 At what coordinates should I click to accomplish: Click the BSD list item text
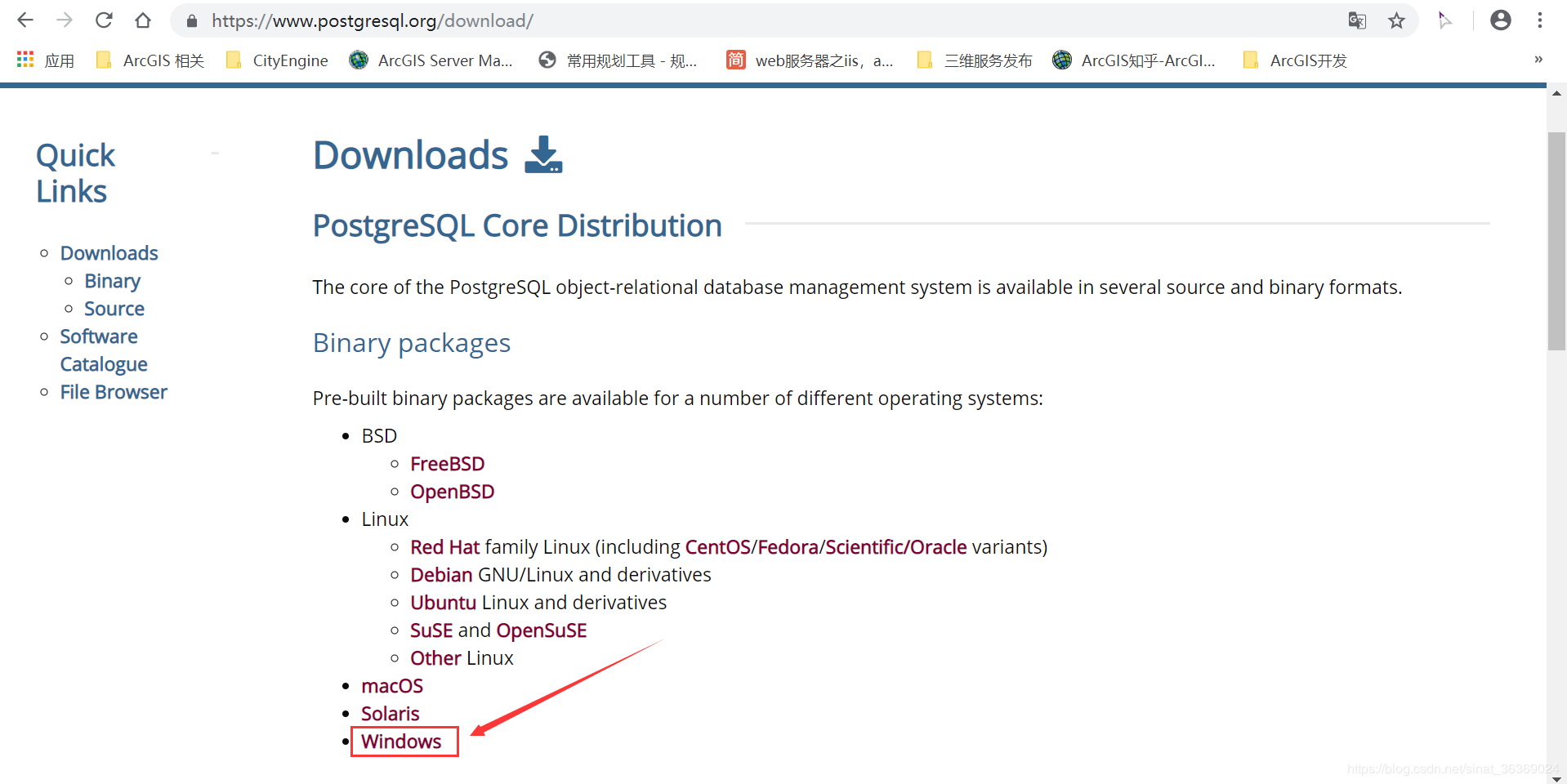coord(379,436)
